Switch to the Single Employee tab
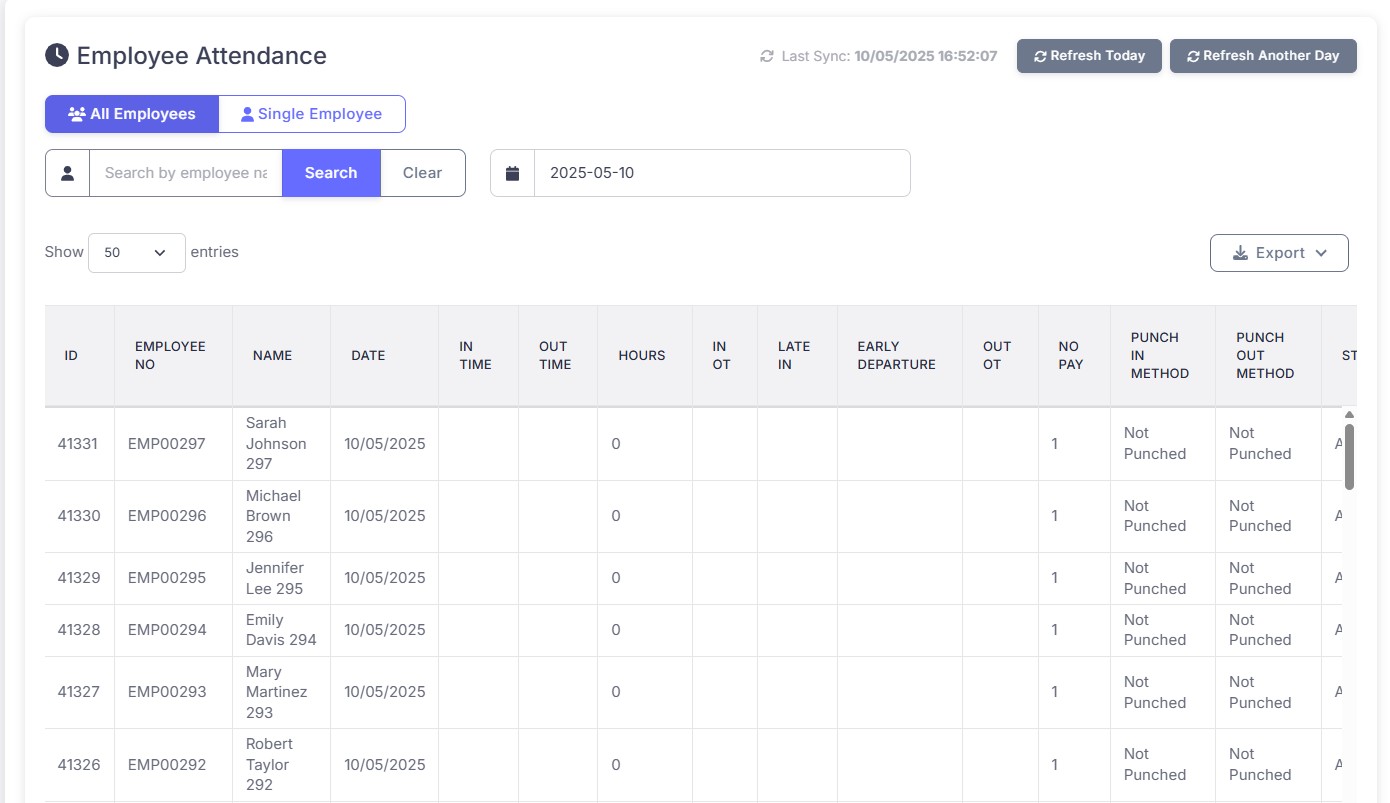The height and width of the screenshot is (803, 1390). pyautogui.click(x=311, y=113)
